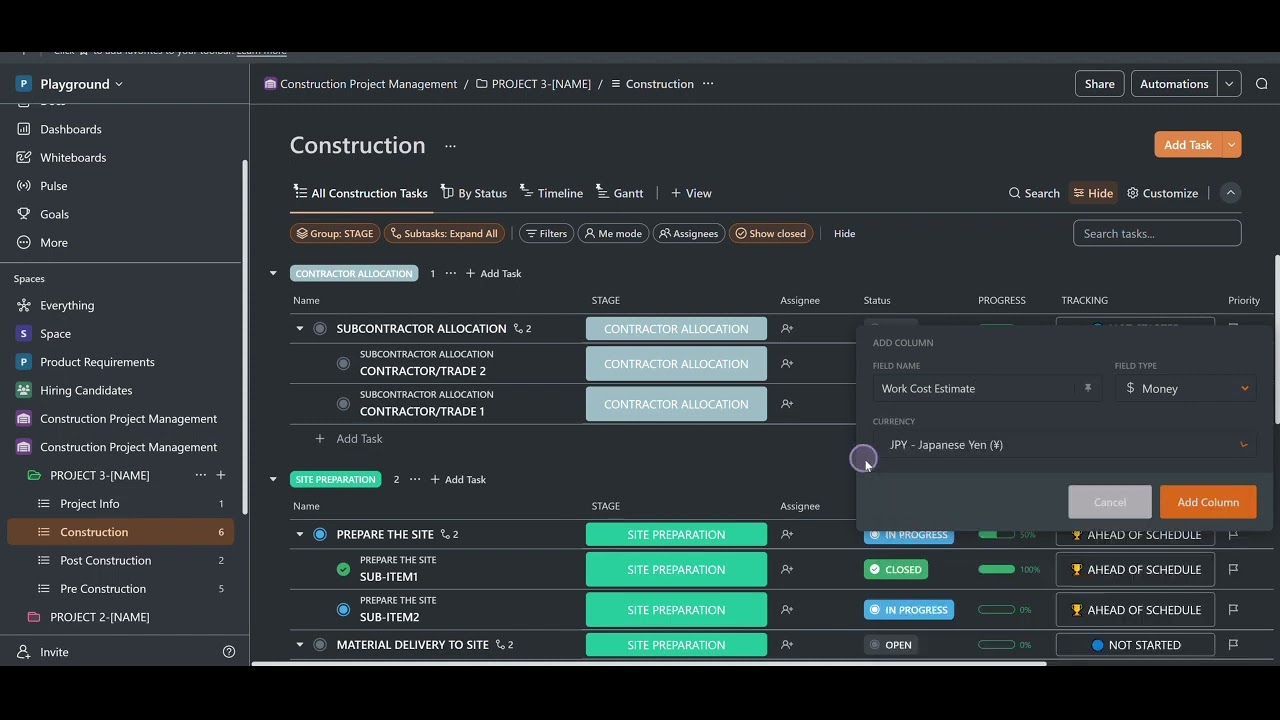The width and height of the screenshot is (1280, 720).
Task: Toggle status circle of SUB-ITEM2
Action: [343, 610]
